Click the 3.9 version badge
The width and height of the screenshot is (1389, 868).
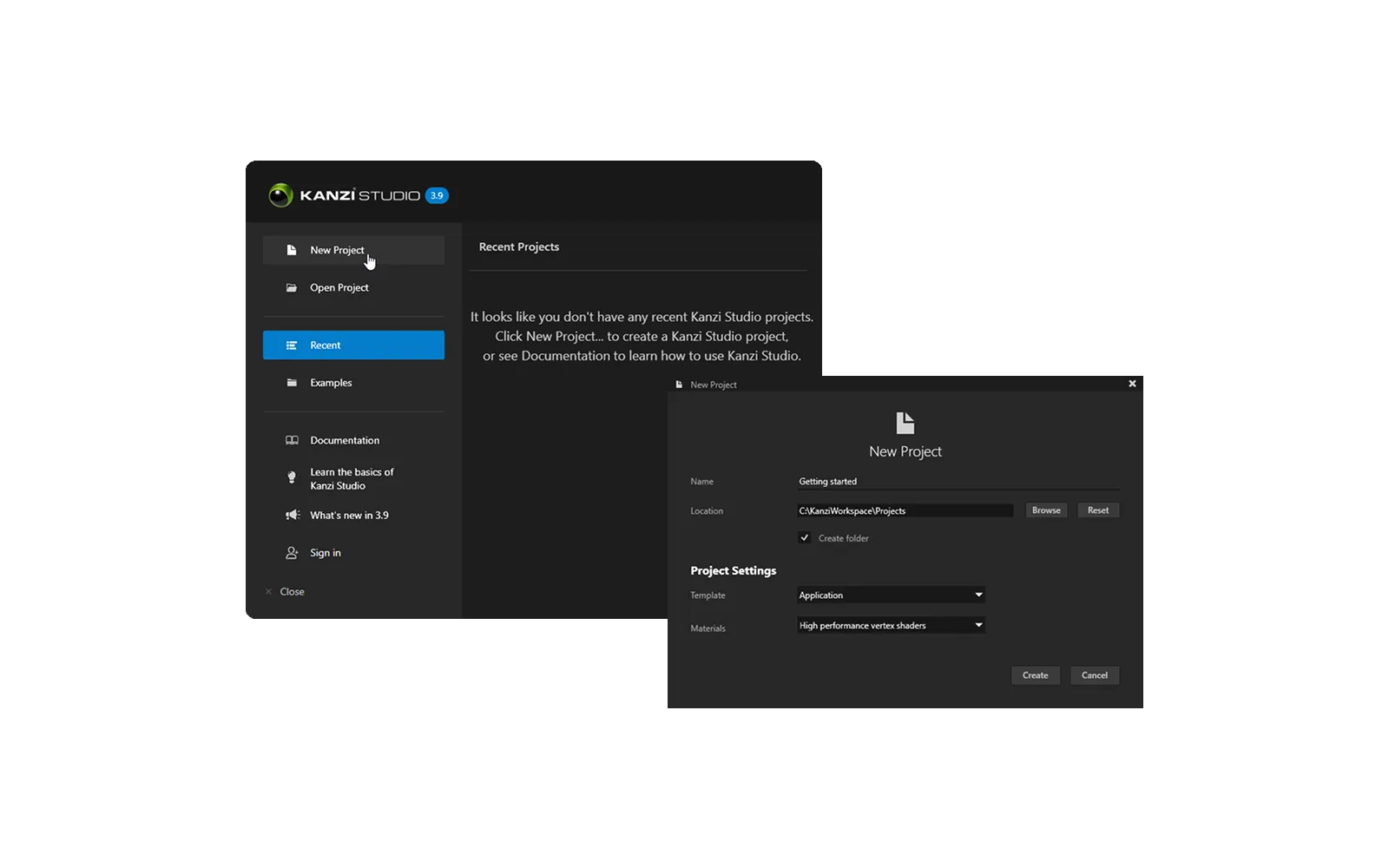(x=437, y=195)
